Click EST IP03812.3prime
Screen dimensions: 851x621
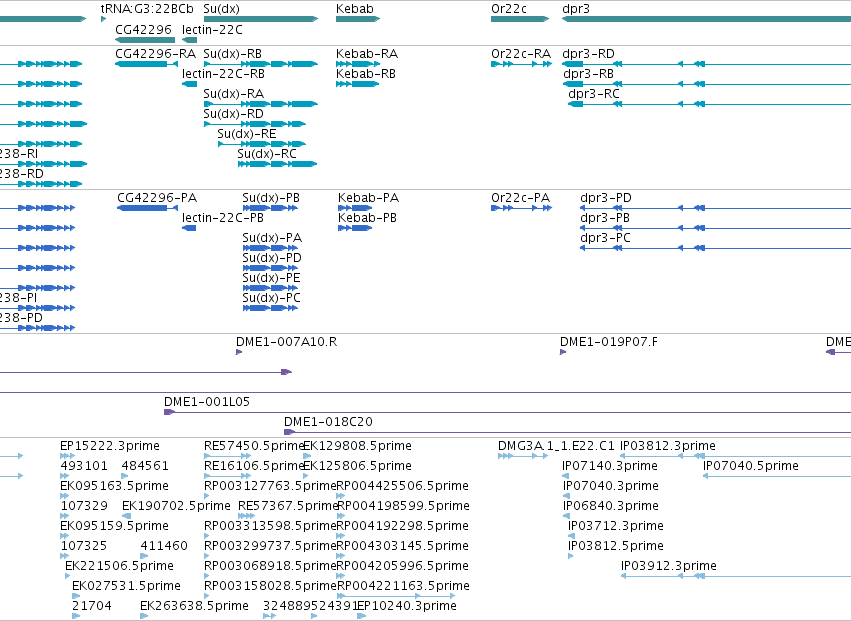668,446
